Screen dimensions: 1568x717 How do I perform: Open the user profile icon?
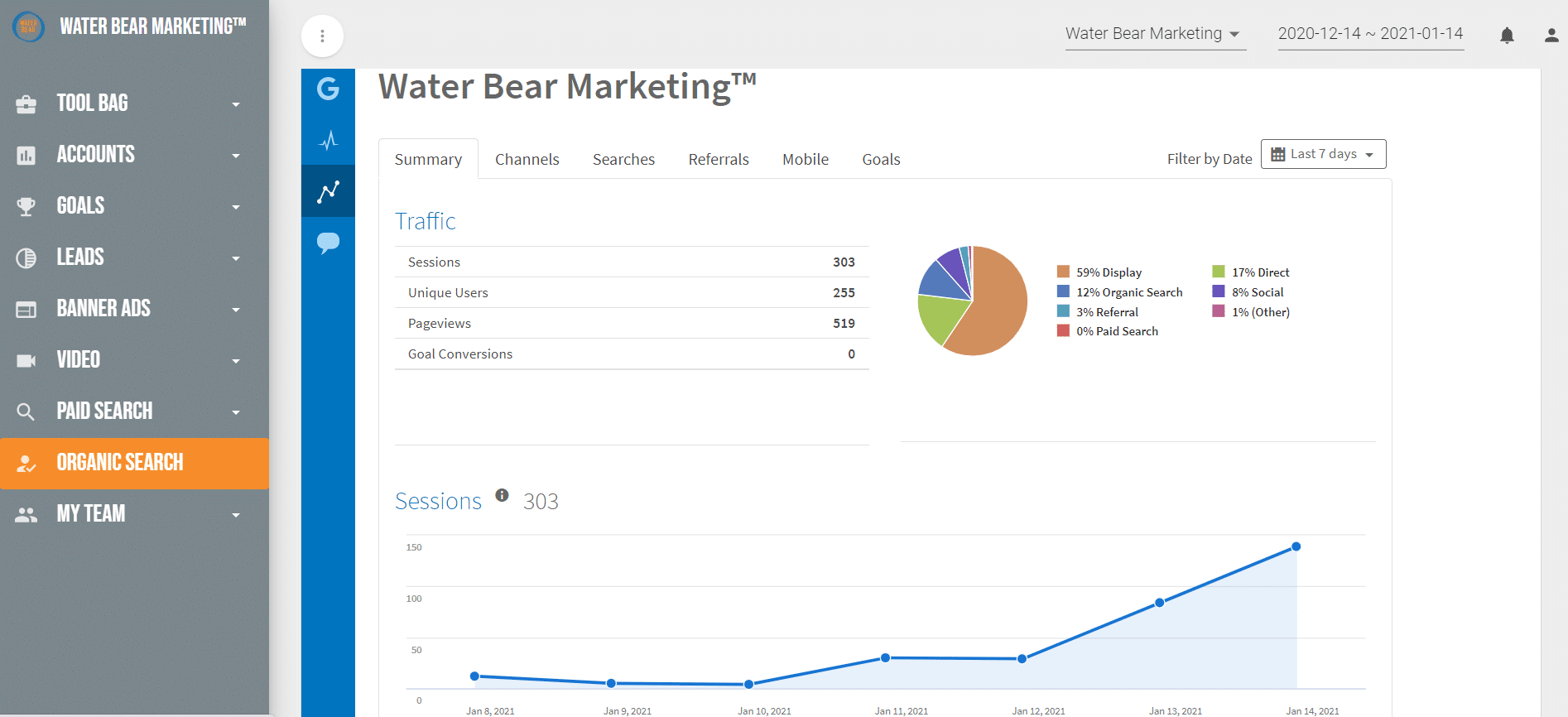1551,35
